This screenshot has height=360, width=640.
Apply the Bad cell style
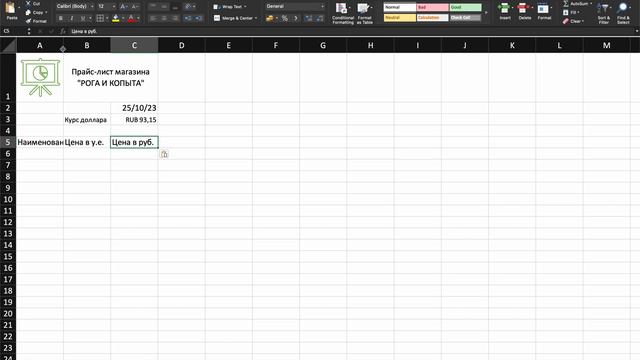tap(433, 7)
